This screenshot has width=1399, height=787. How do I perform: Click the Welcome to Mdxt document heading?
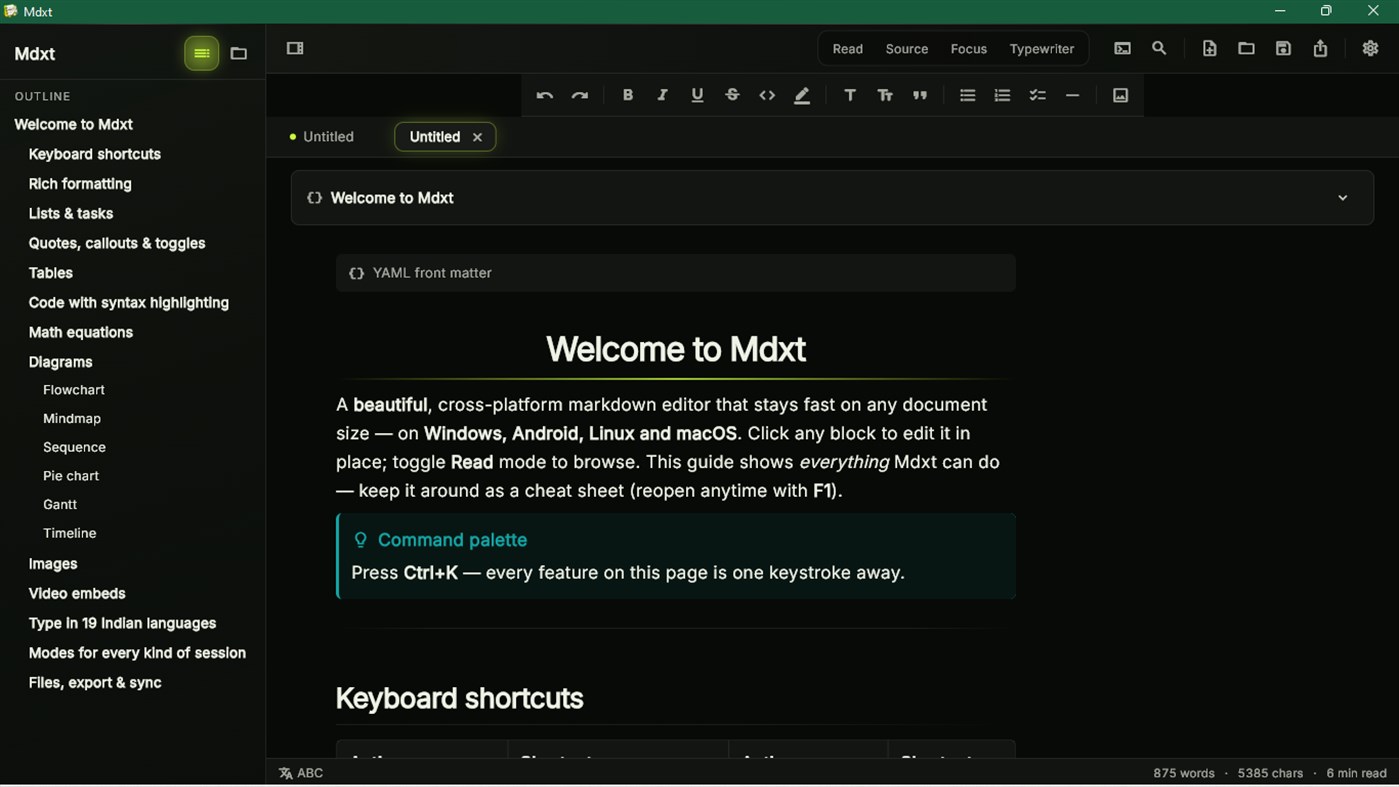676,349
